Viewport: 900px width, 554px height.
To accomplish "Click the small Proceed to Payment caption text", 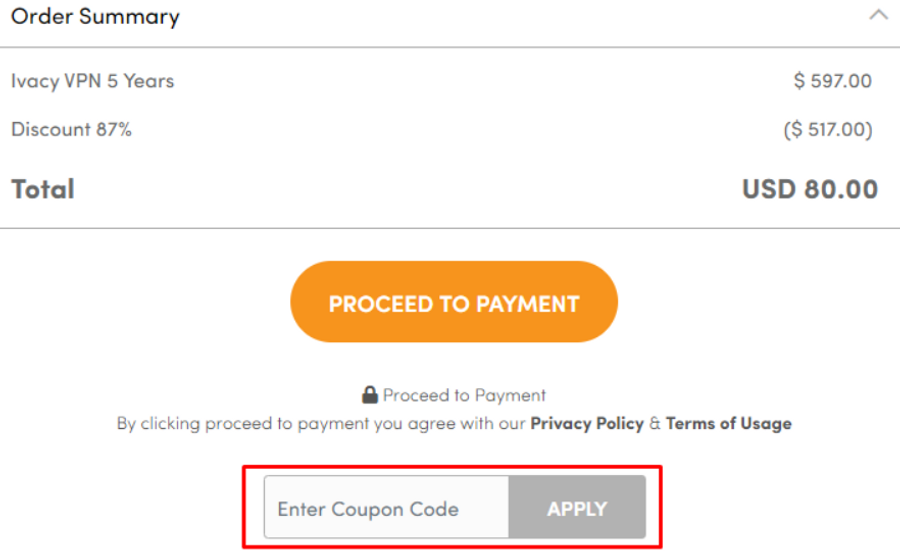I will [464, 395].
